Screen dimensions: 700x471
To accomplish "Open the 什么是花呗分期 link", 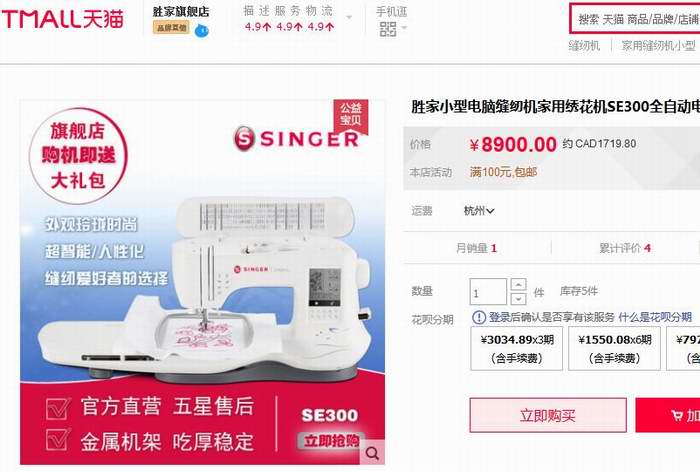I will pos(655,317).
